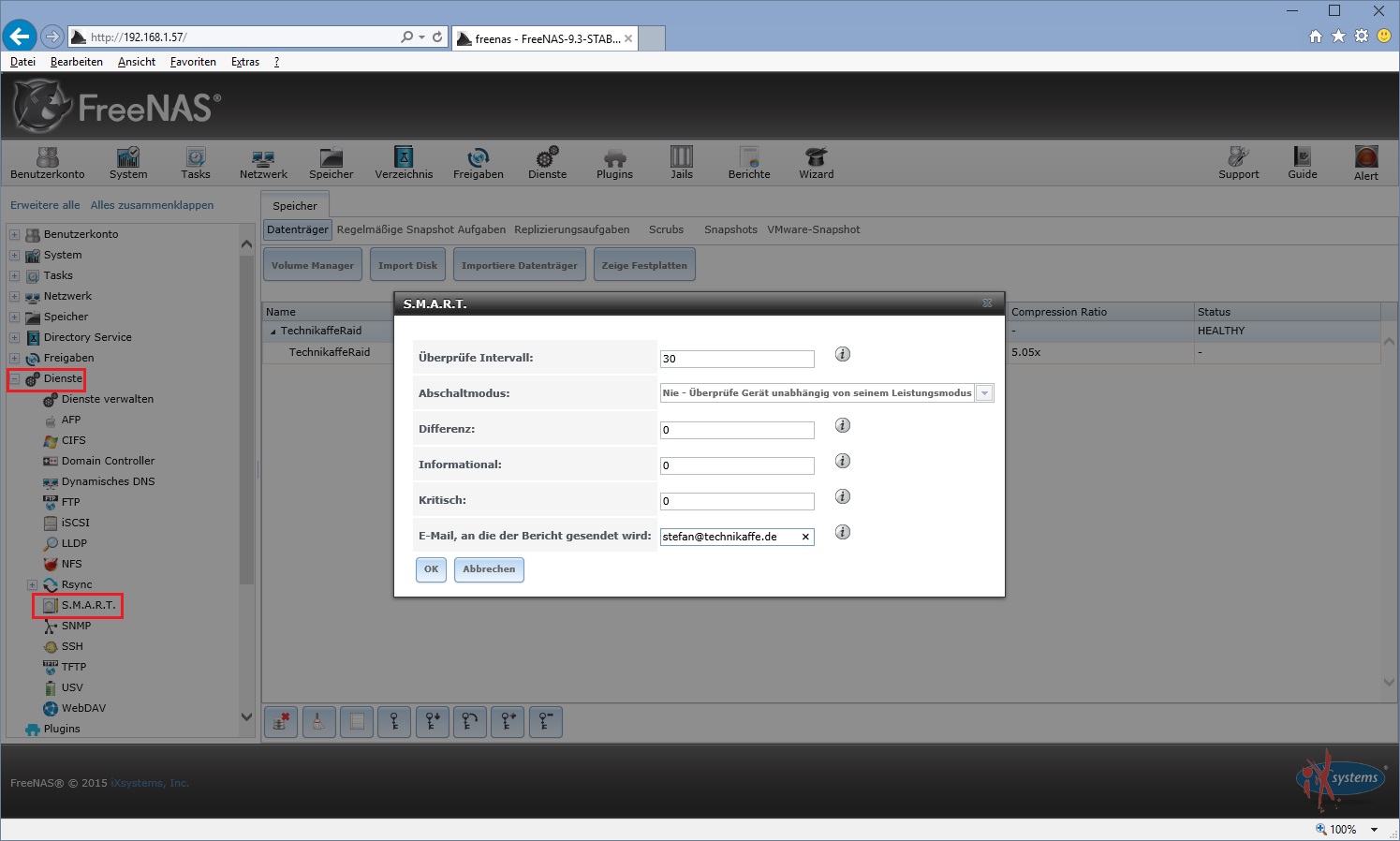
Task: Go back with the browser back arrow
Action: [x=20, y=37]
